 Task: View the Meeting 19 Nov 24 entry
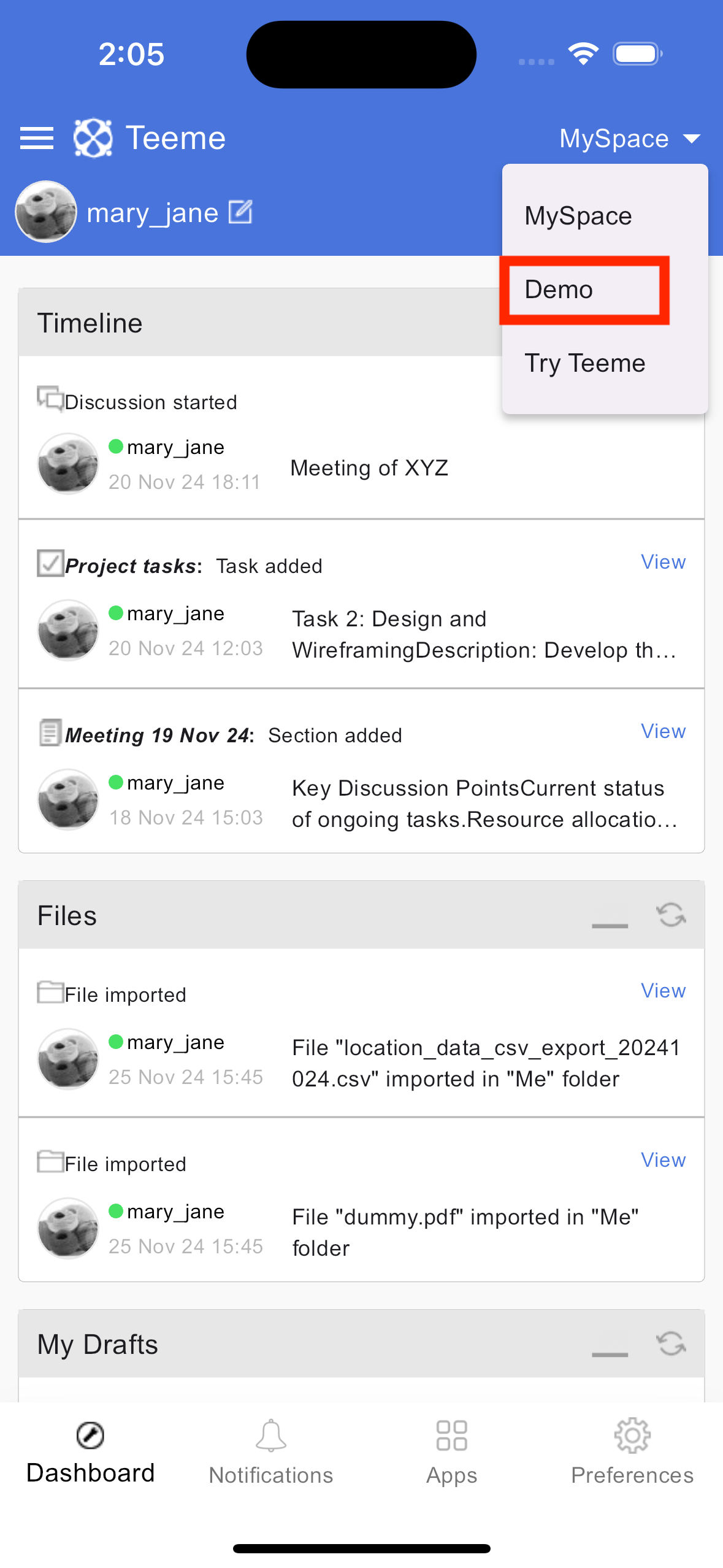[x=663, y=731]
